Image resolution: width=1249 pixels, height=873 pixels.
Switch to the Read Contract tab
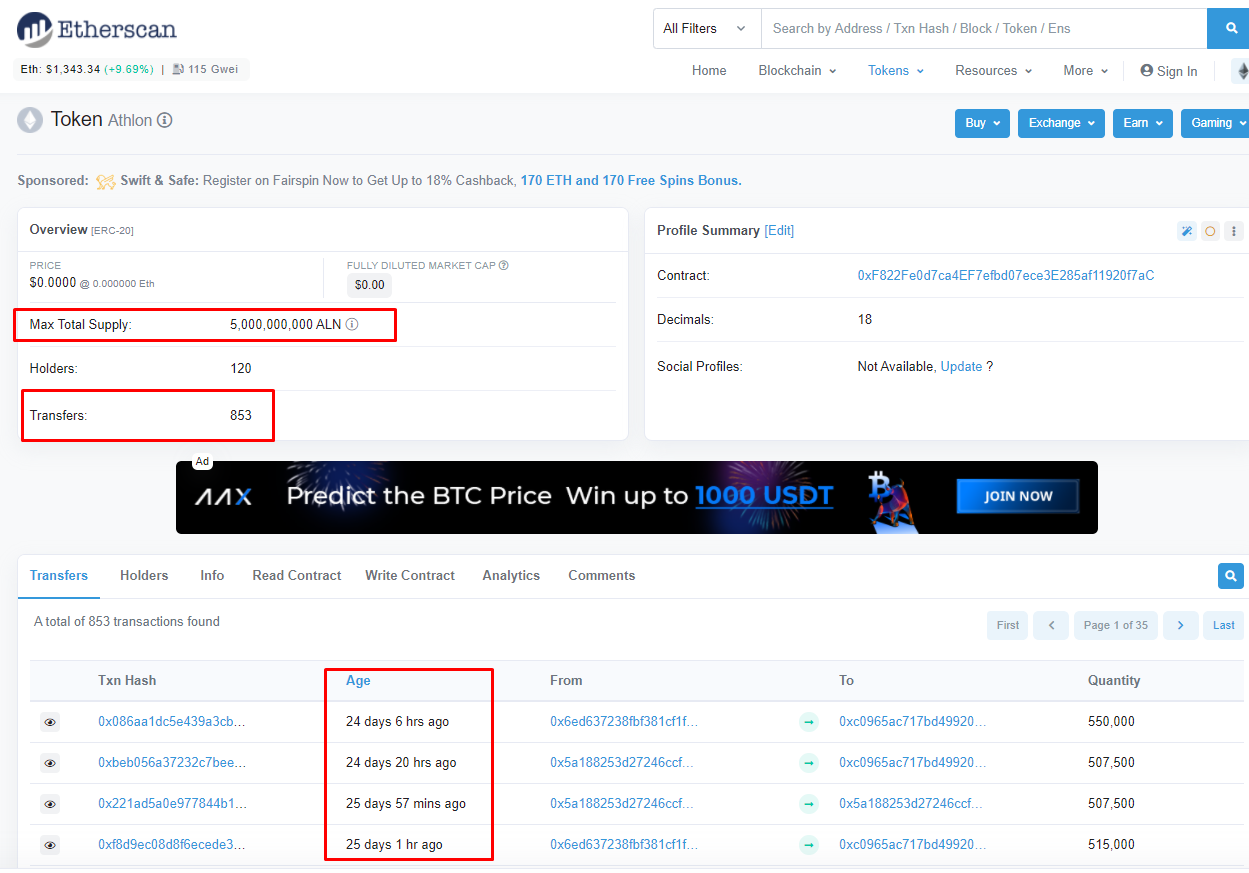pyautogui.click(x=297, y=576)
